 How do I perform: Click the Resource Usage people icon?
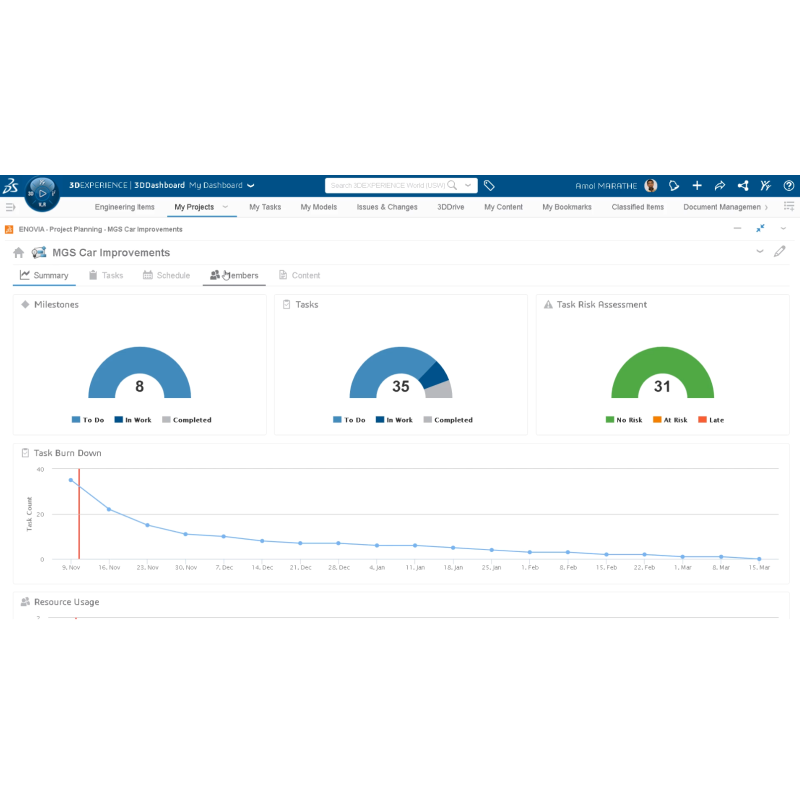pos(25,602)
